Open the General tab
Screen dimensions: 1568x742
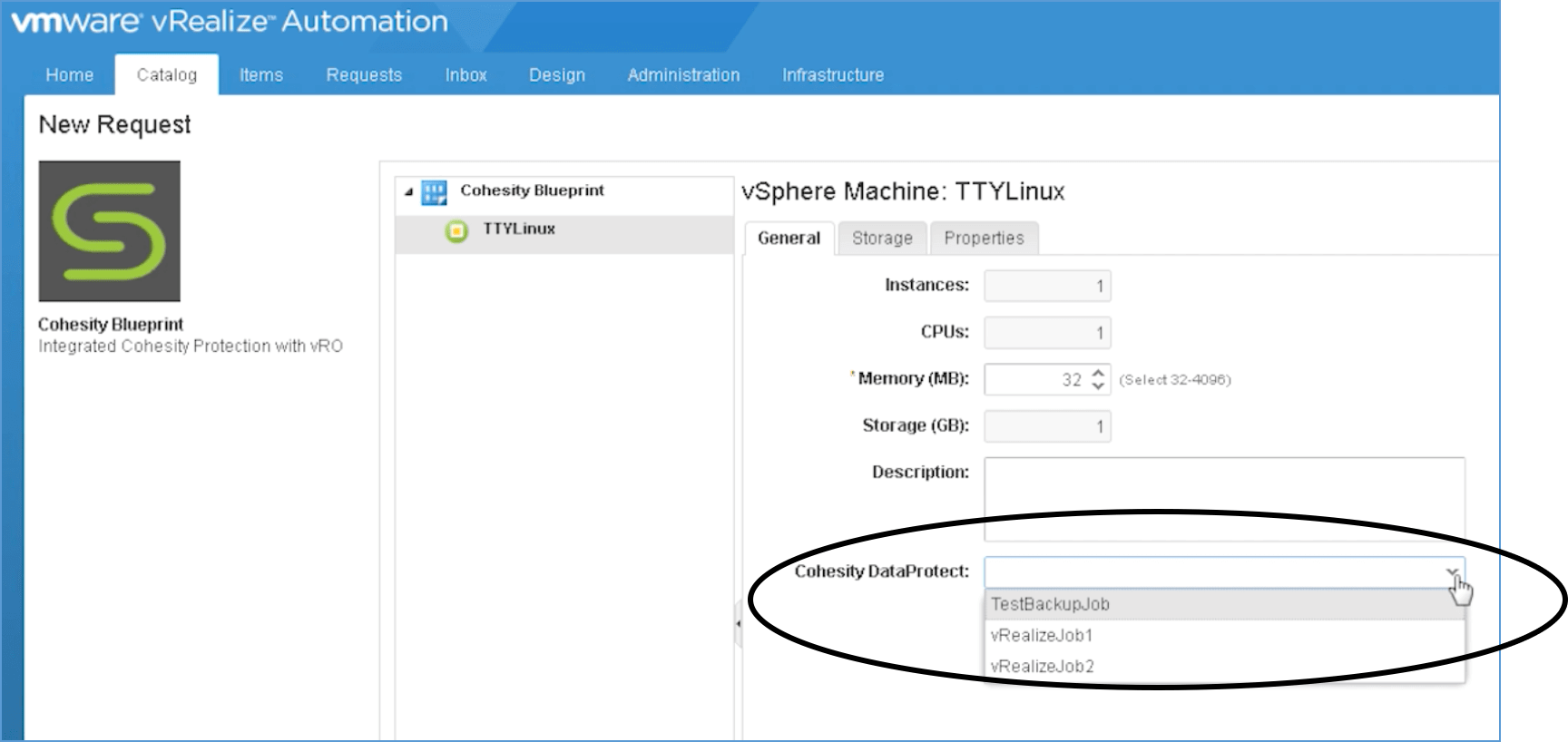789,238
